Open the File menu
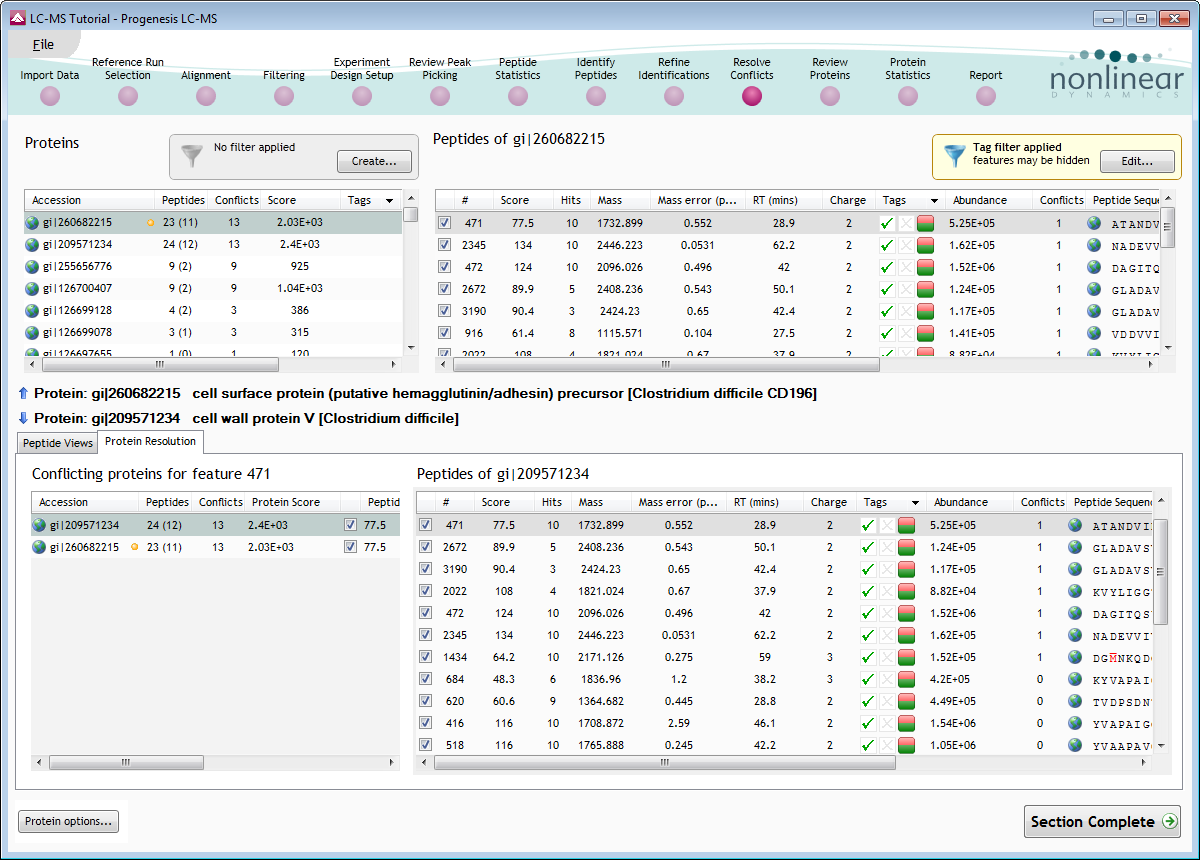Image resolution: width=1200 pixels, height=860 pixels. (x=43, y=44)
